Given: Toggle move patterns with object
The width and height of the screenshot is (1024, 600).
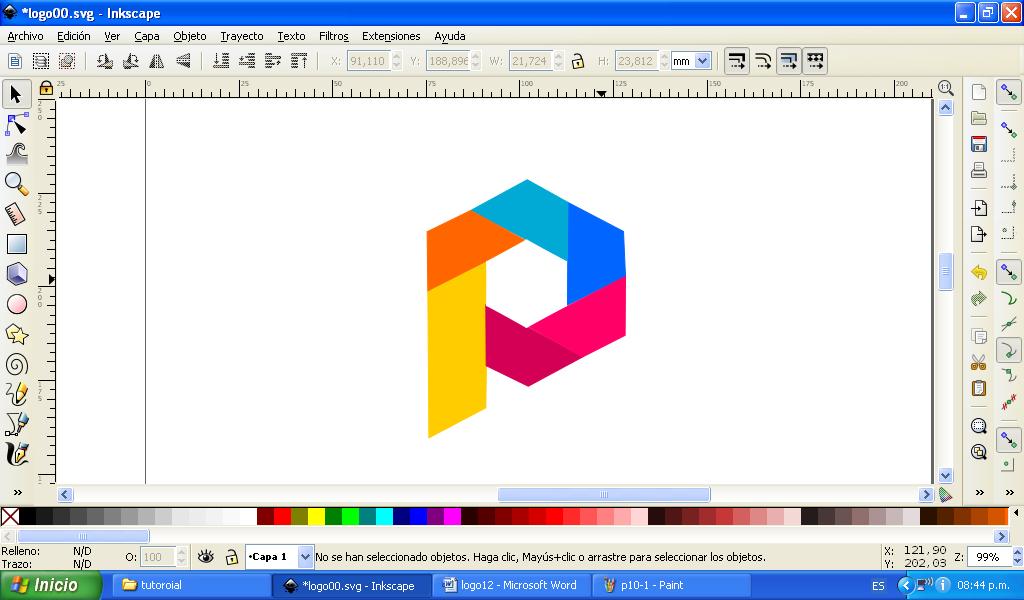Looking at the screenshot, I should [815, 61].
